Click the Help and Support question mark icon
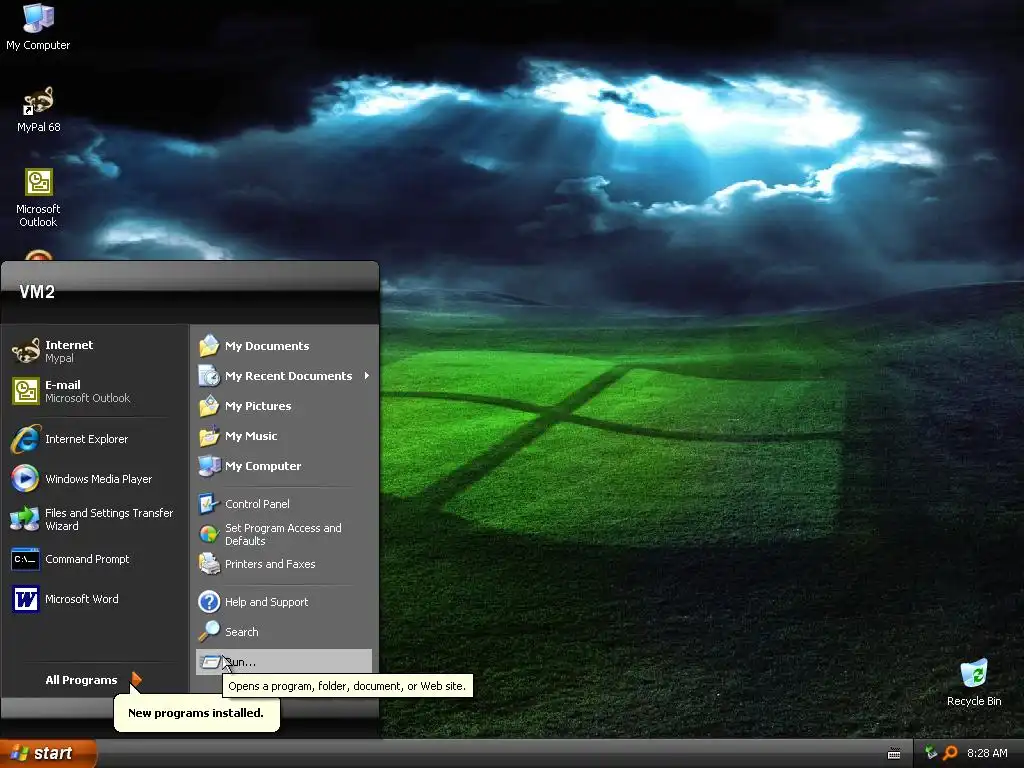 click(x=209, y=602)
